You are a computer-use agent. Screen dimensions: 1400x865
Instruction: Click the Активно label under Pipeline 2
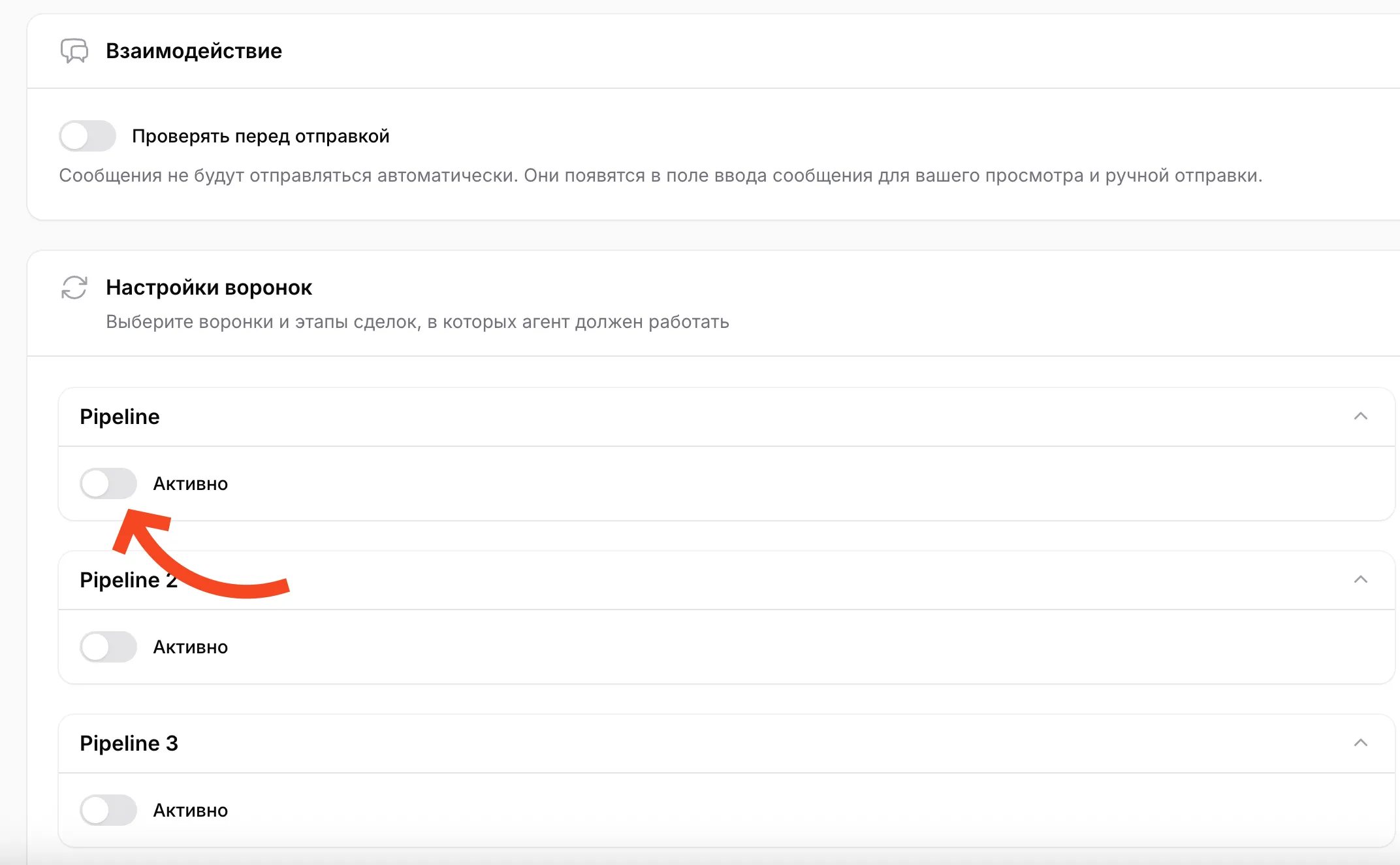190,647
